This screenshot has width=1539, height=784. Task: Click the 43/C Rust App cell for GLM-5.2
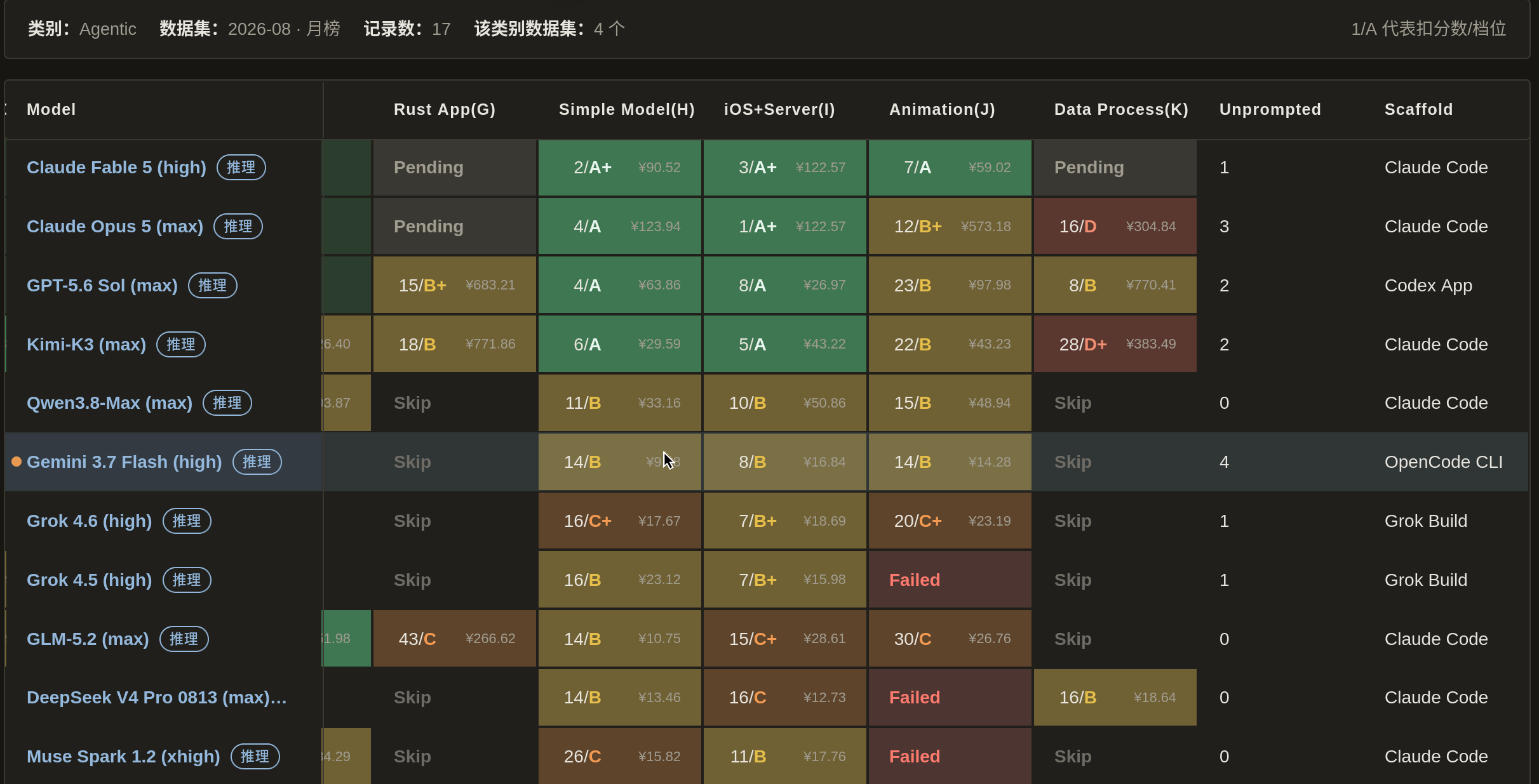(455, 639)
